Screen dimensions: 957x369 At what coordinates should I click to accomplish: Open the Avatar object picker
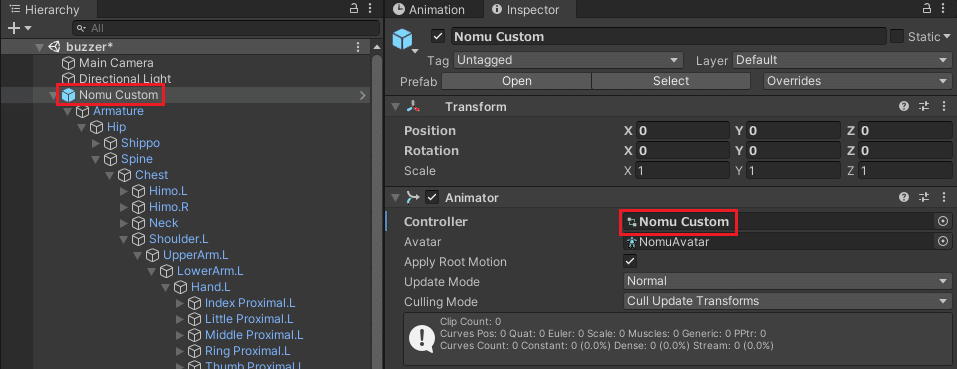pos(943,242)
